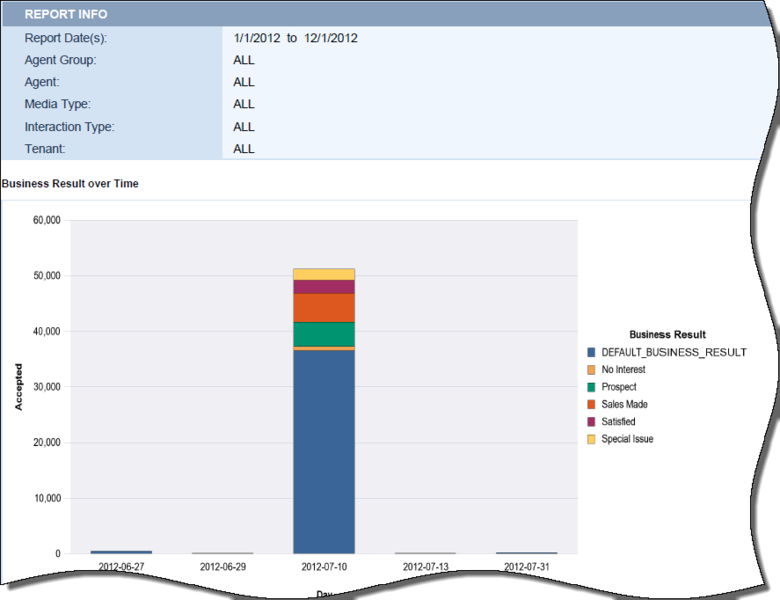Click the orange-red Sales Made bar segment

(x=324, y=308)
